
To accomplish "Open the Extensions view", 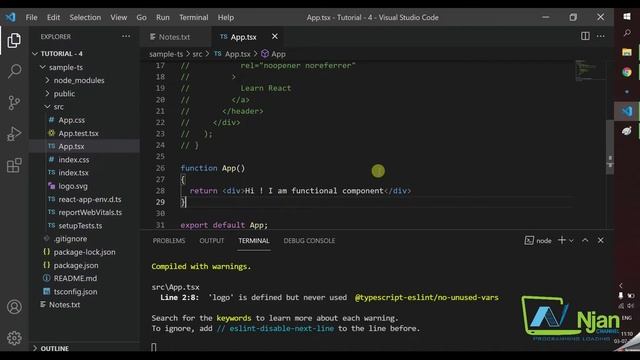I will [14, 165].
